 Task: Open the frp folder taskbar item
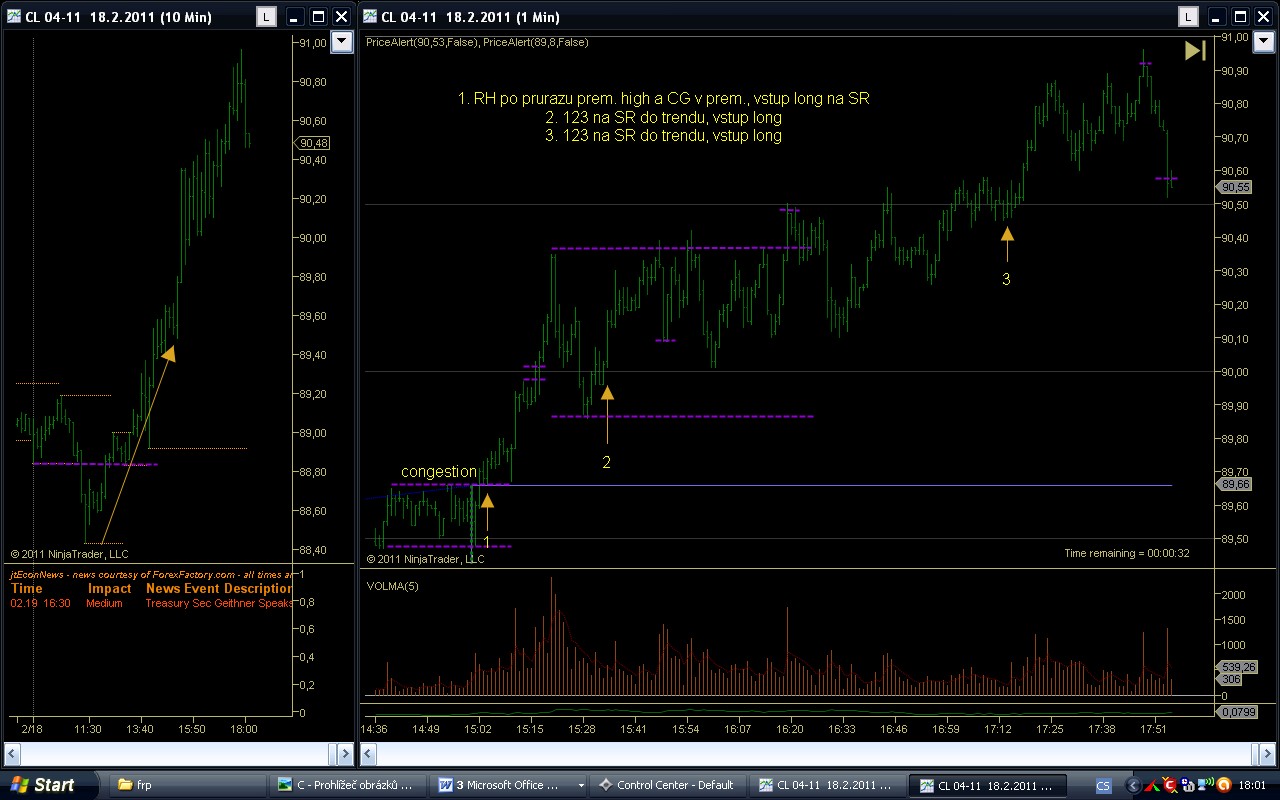(185, 785)
